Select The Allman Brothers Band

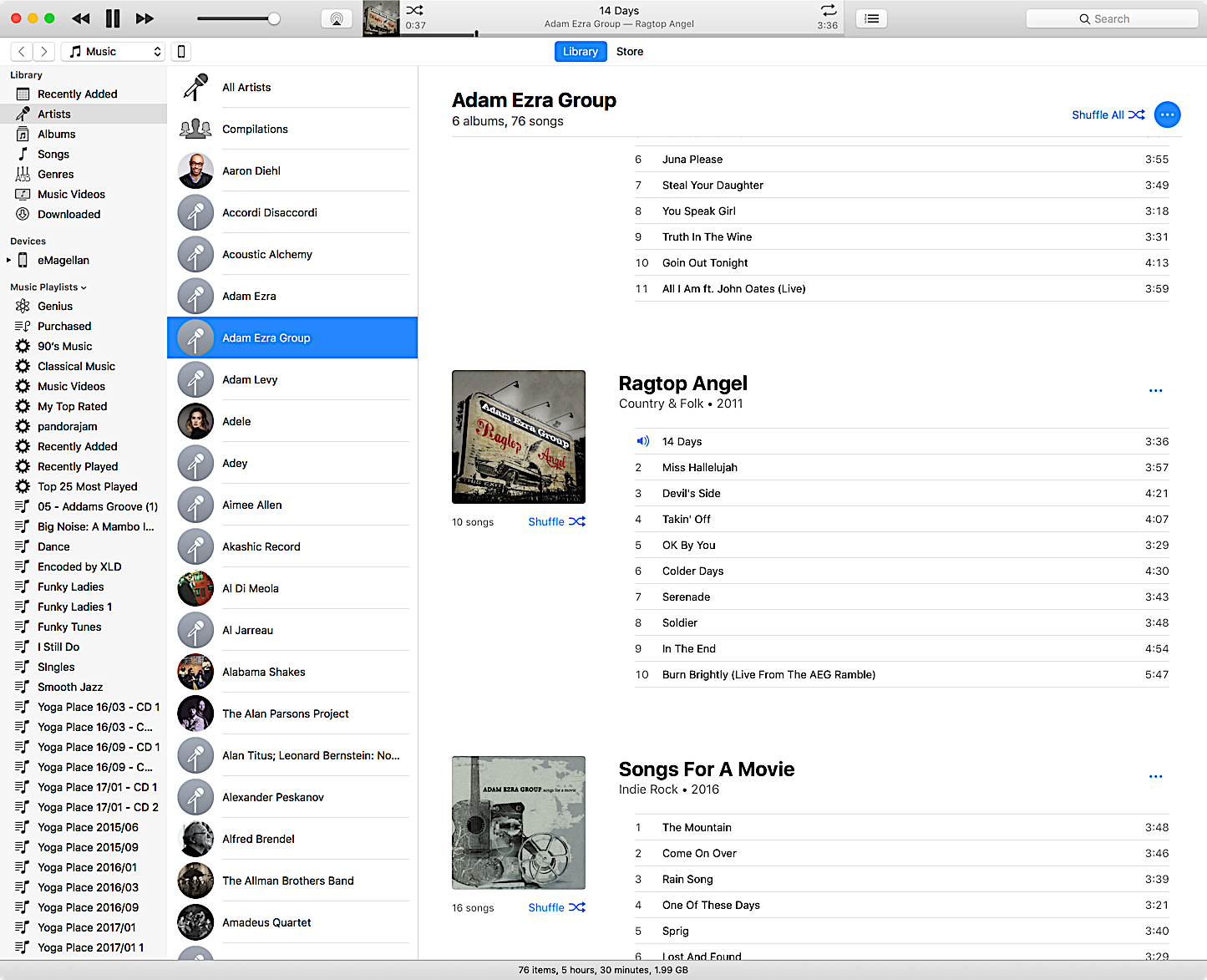[x=292, y=881]
